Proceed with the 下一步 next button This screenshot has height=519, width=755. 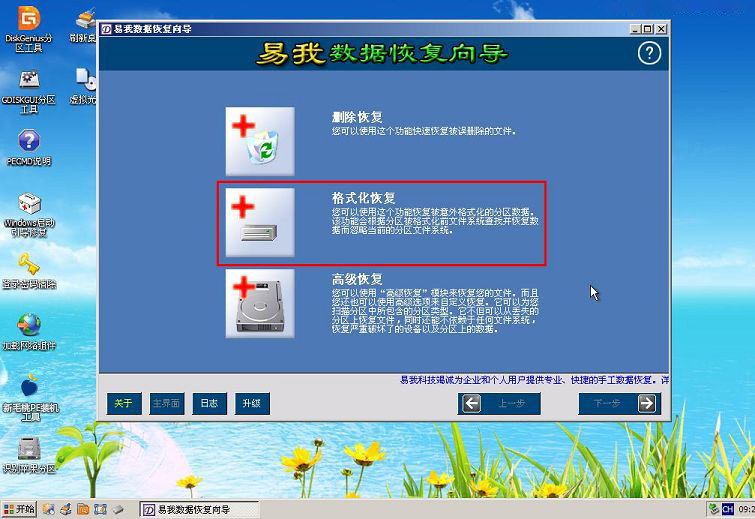(x=619, y=403)
